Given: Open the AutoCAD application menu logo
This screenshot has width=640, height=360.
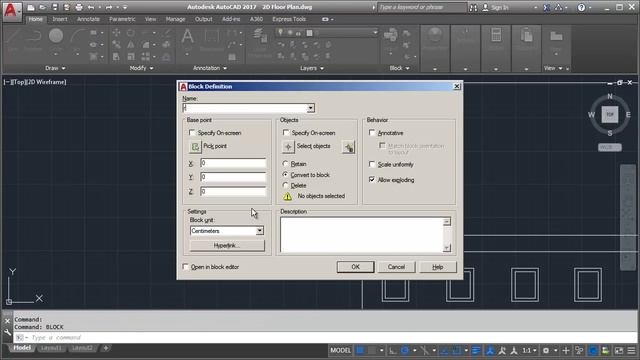Looking at the screenshot, I should point(11,11).
